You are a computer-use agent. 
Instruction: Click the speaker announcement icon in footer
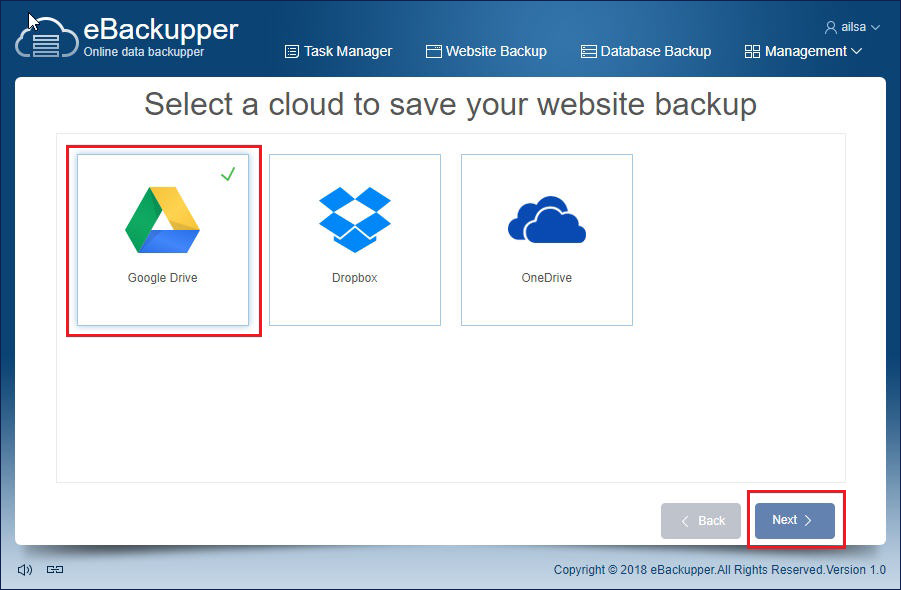tap(25, 569)
